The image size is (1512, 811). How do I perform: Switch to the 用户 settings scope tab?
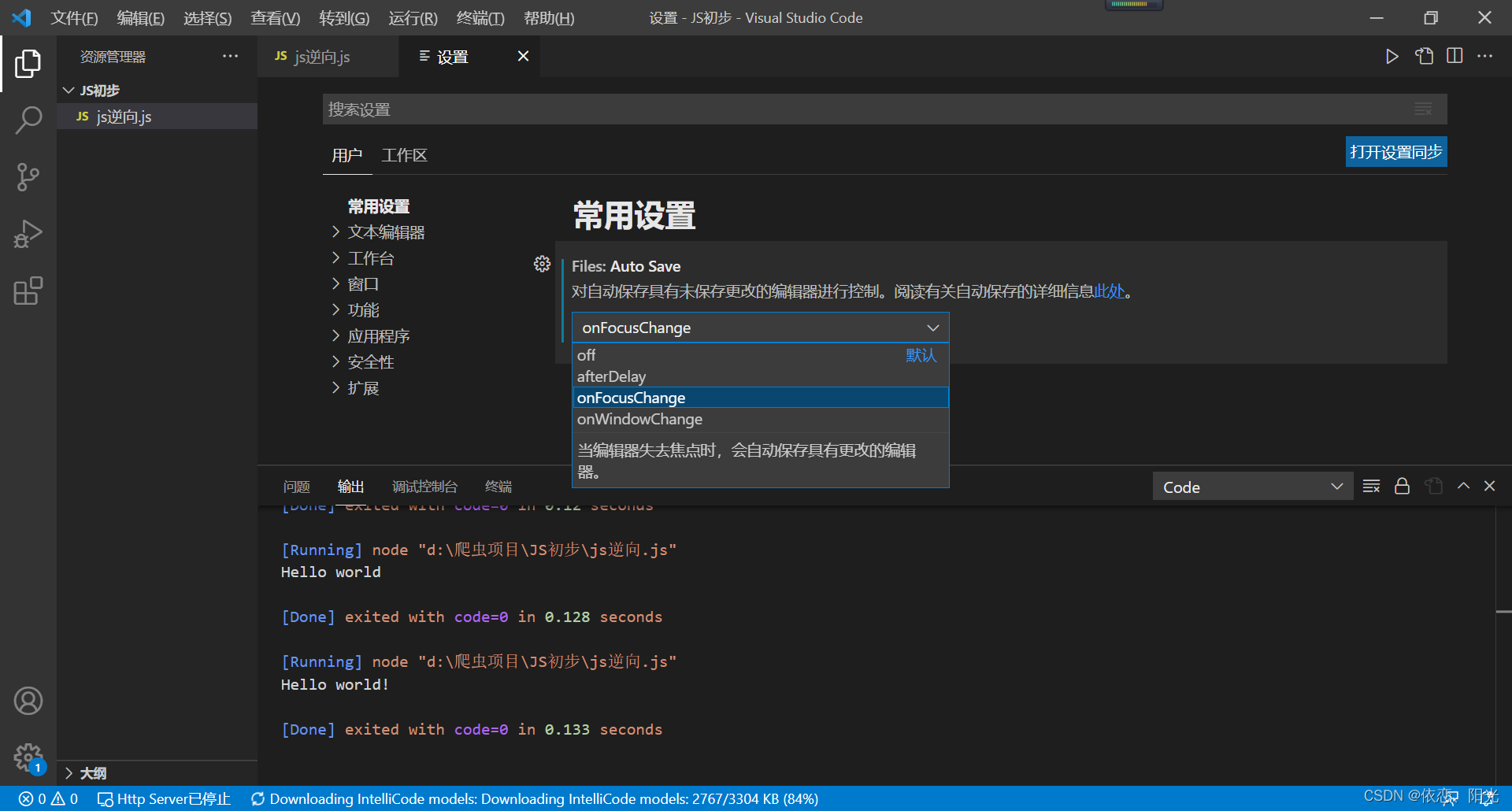[346, 155]
